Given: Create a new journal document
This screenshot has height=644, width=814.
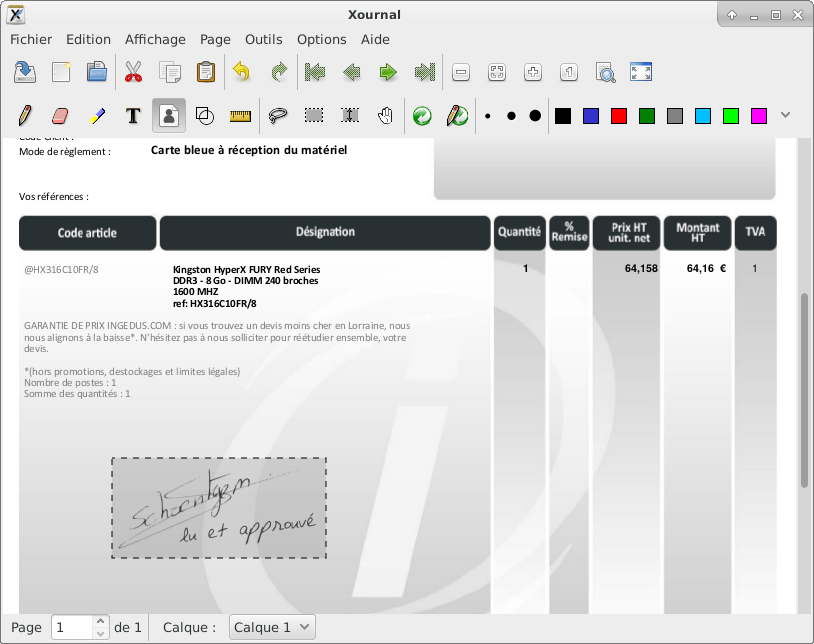Looking at the screenshot, I should (x=61, y=72).
